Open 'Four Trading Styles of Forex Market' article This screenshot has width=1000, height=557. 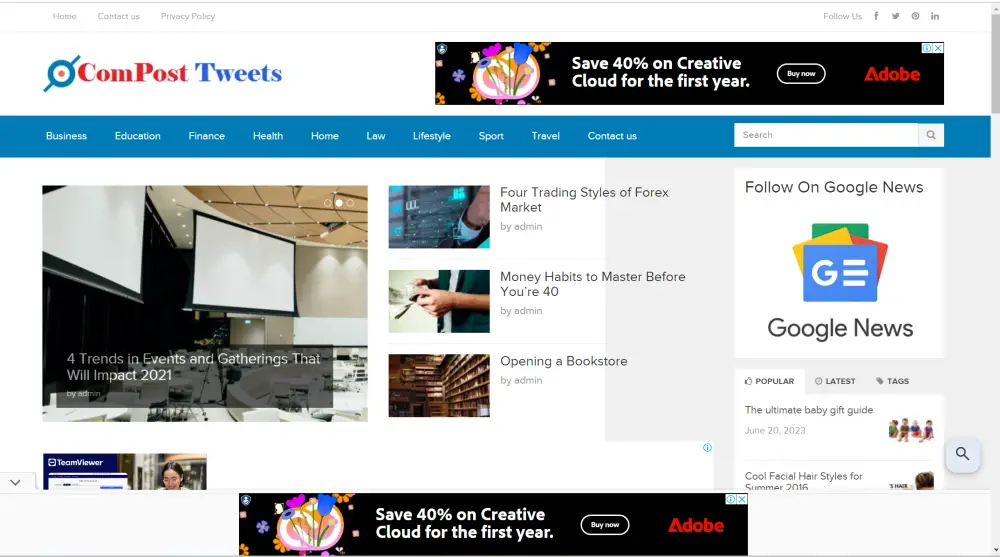point(584,200)
